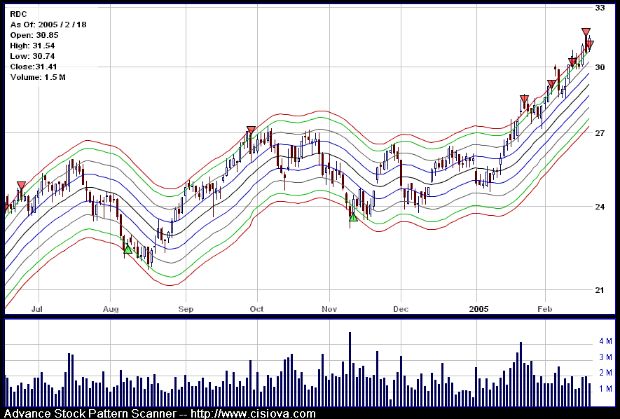Click the 'Open: 30.85' value

click(x=32, y=35)
